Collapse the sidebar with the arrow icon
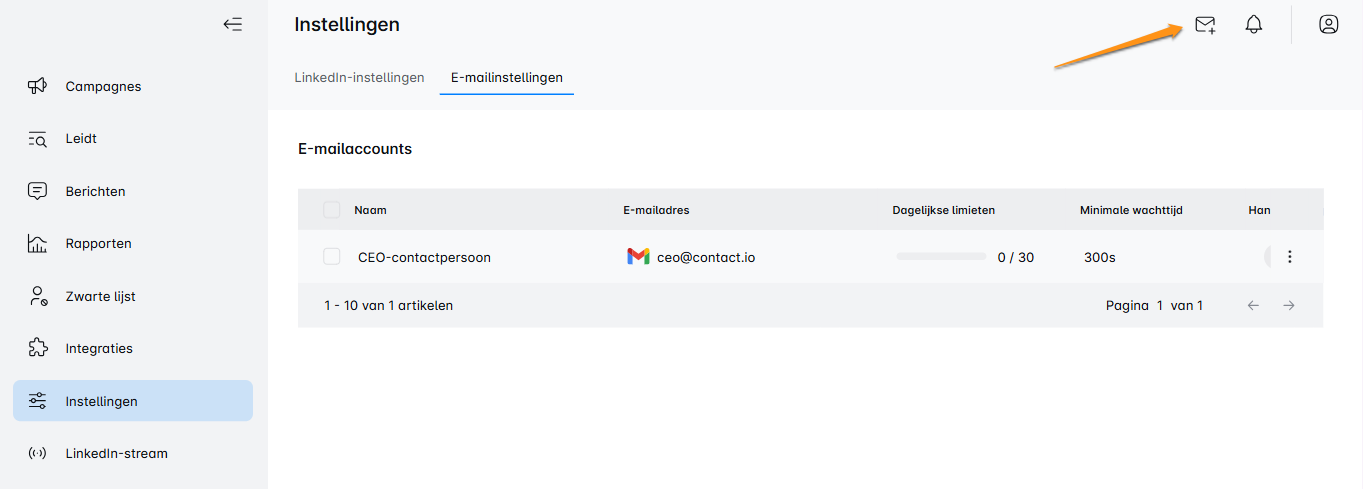1363x489 pixels. [232, 25]
